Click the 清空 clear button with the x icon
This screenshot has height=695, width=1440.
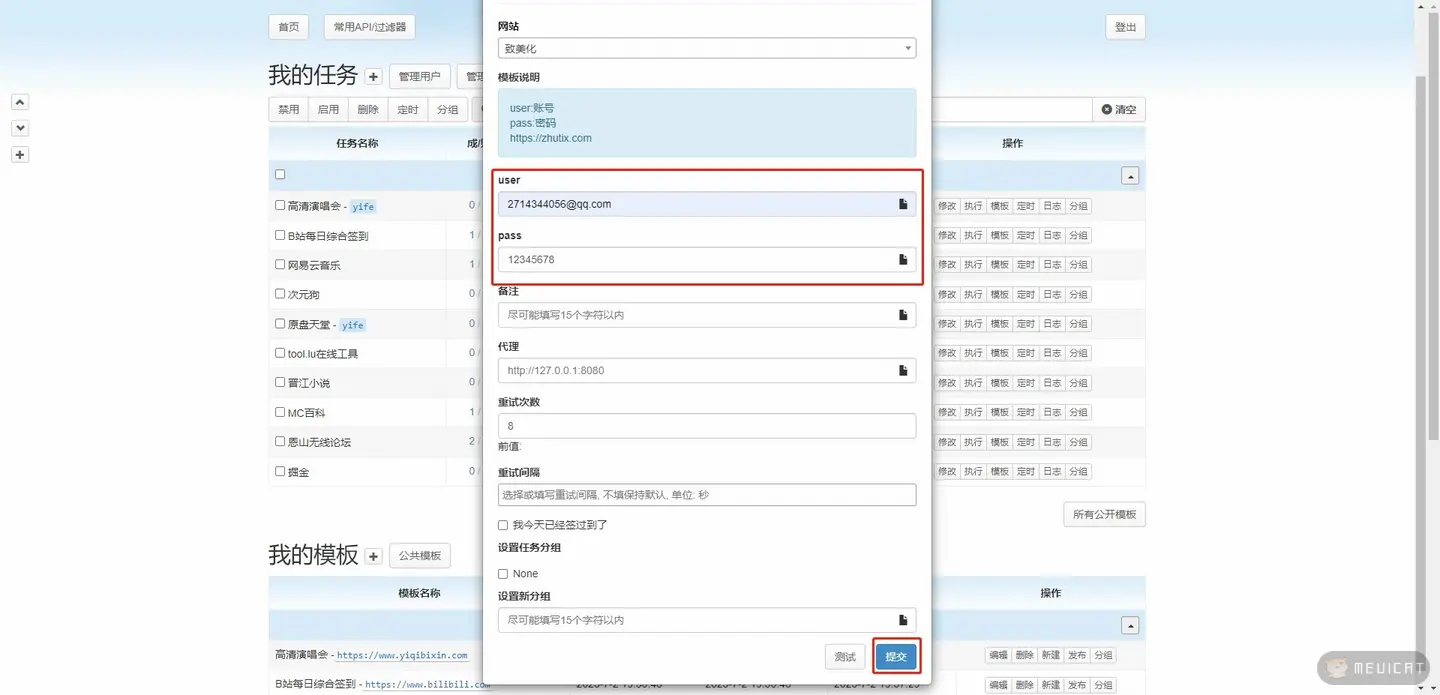point(1119,109)
